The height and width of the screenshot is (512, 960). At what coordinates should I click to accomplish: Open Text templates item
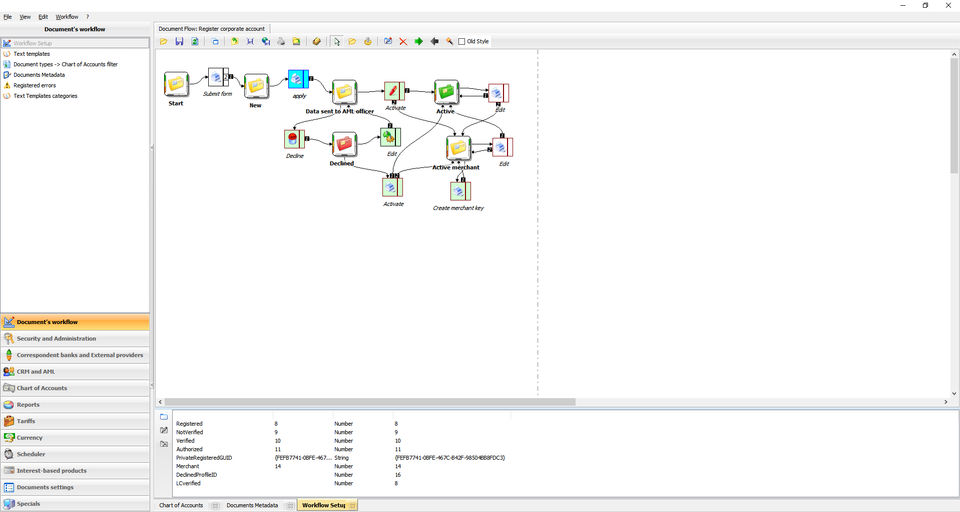(32, 54)
